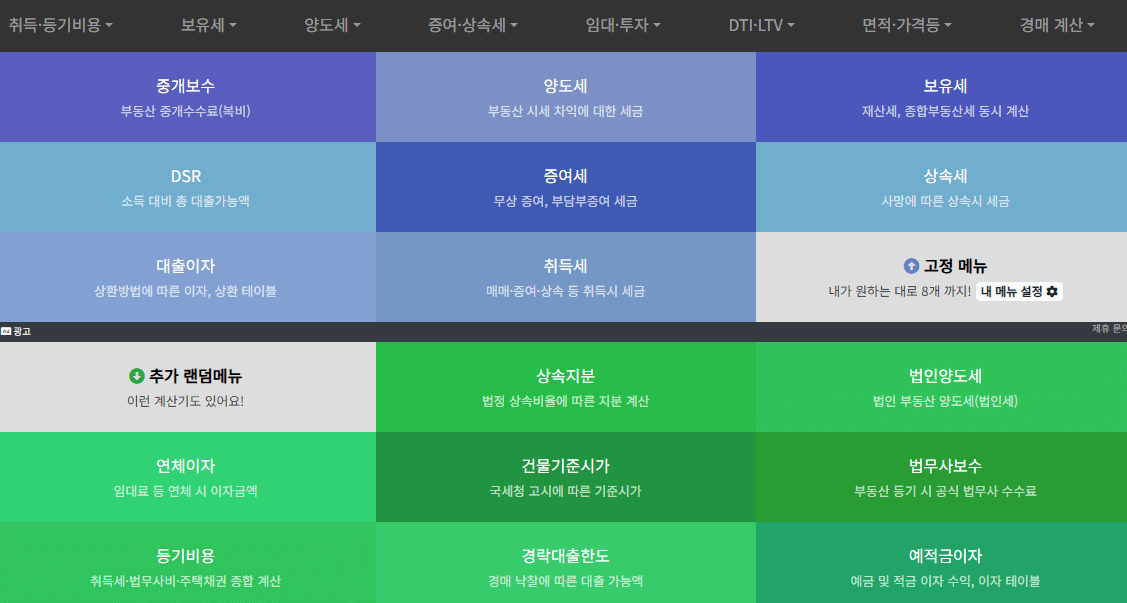
Task: Click the gear icon on 내 메뉴 설정
Action: pos(1053,291)
